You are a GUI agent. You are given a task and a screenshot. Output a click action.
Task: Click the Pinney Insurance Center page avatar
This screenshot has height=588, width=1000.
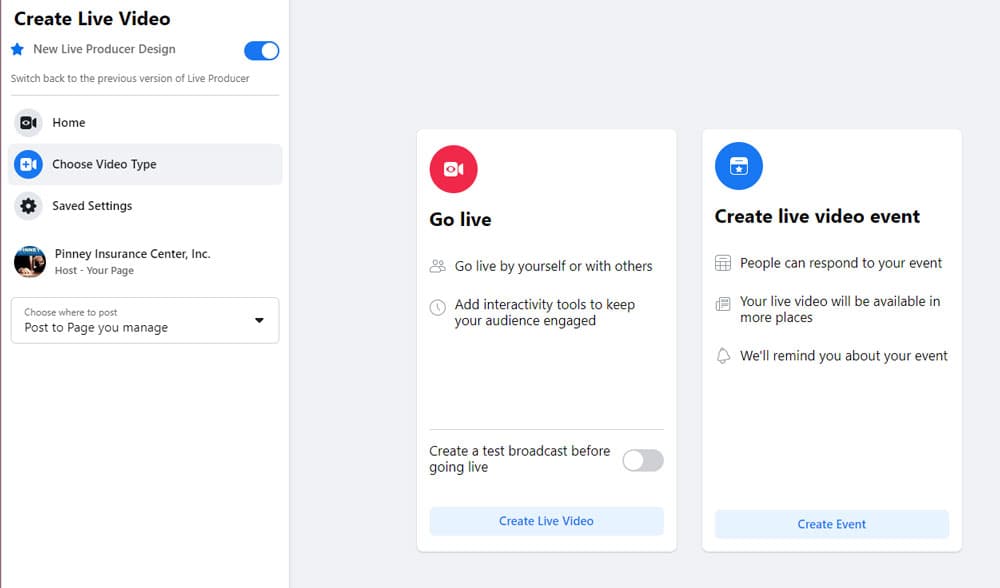point(30,261)
